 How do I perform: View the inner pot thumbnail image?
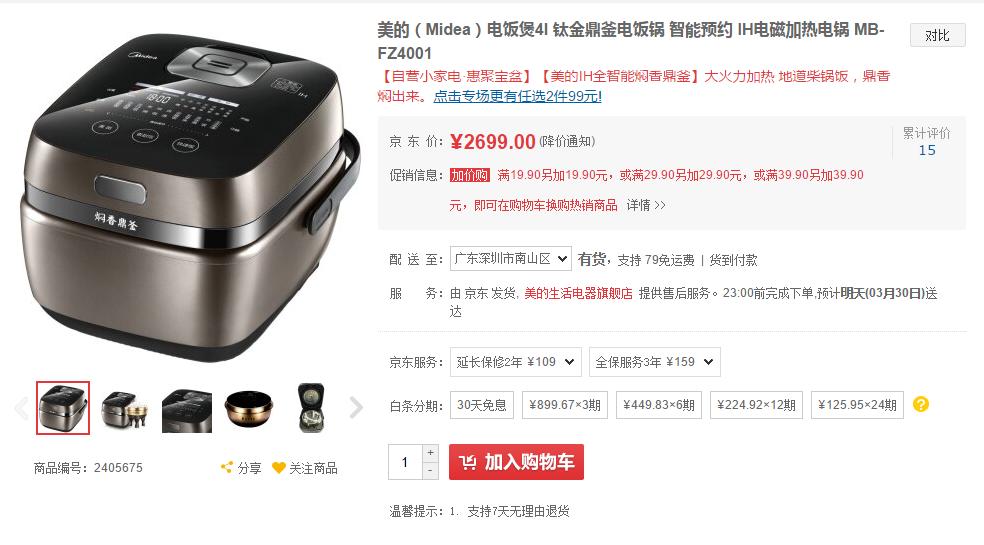(x=249, y=408)
